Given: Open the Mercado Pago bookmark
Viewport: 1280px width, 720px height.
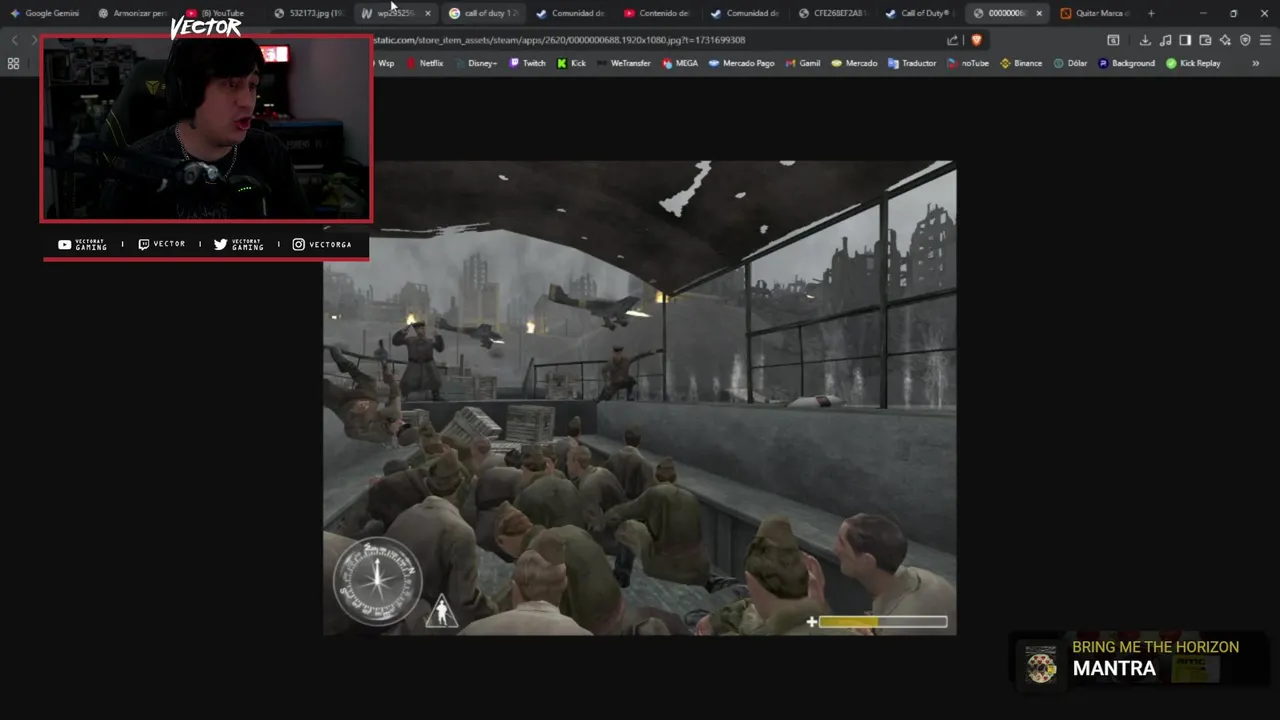Looking at the screenshot, I should coord(742,63).
